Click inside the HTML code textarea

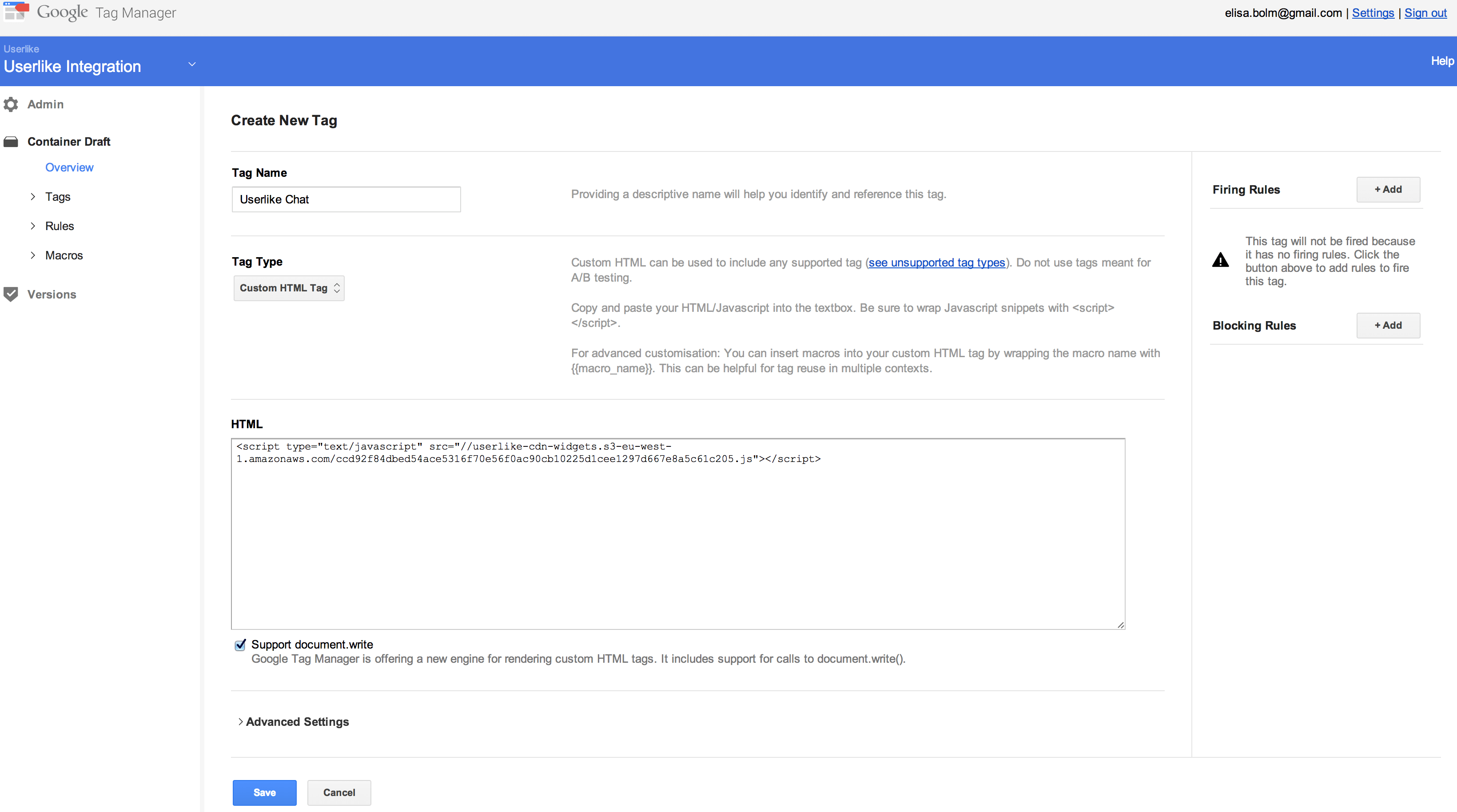coord(677,534)
